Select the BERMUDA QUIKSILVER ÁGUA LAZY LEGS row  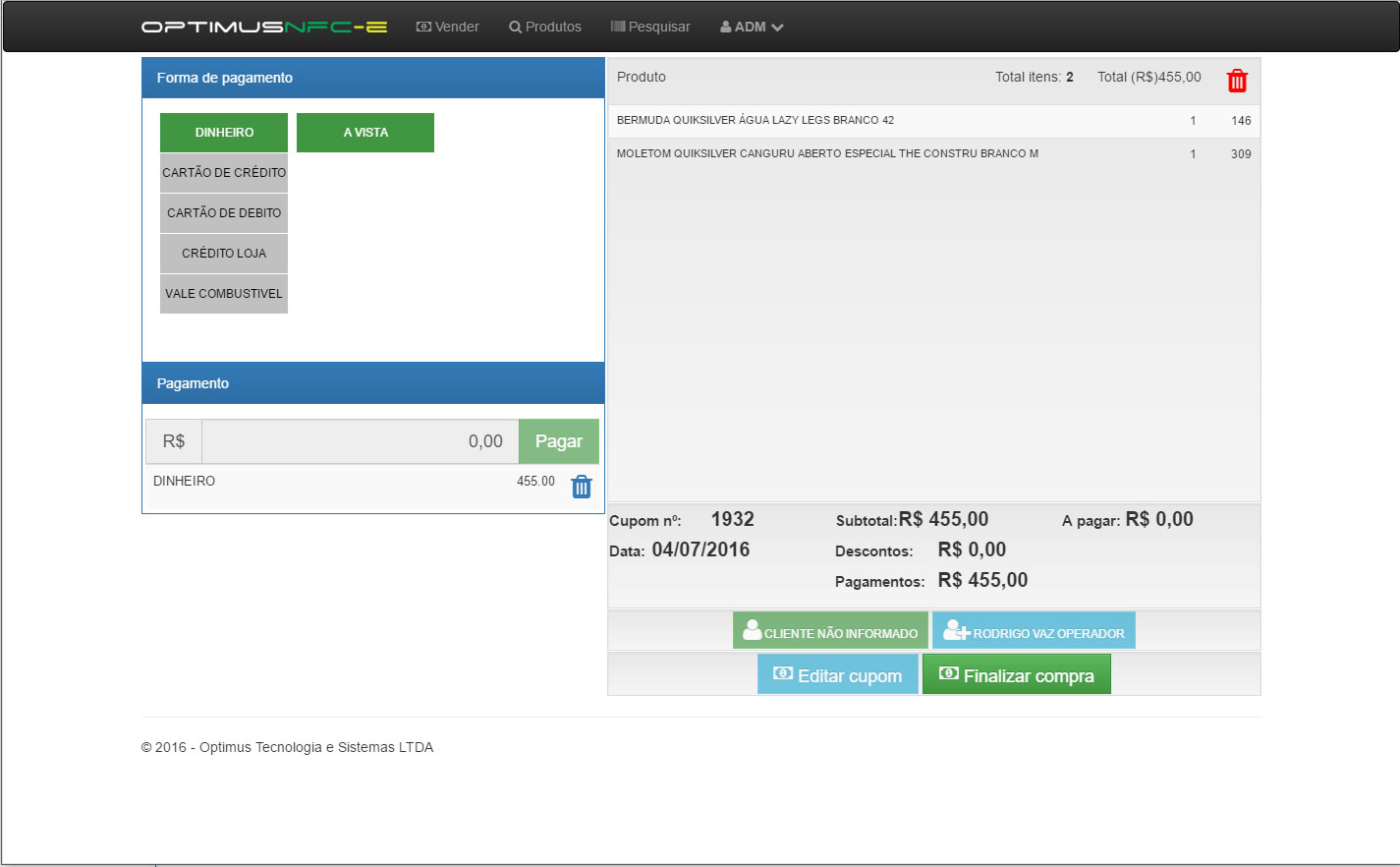pos(933,121)
